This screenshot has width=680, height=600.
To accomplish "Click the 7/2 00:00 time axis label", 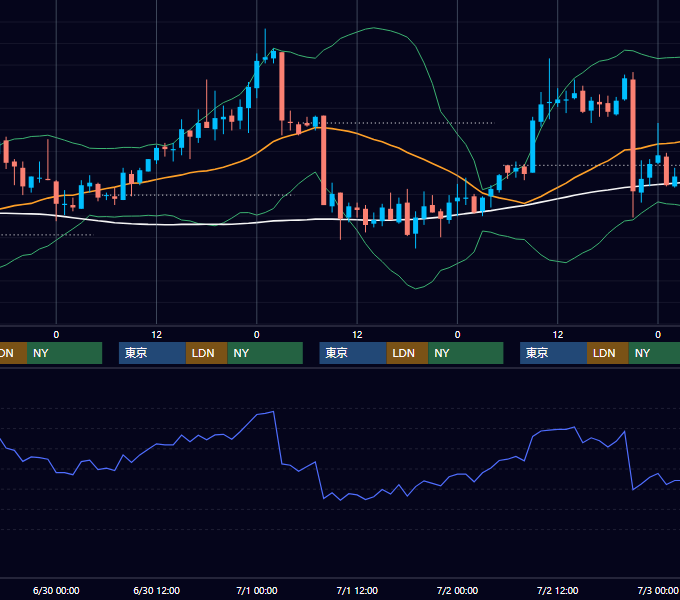I will coord(457,590).
